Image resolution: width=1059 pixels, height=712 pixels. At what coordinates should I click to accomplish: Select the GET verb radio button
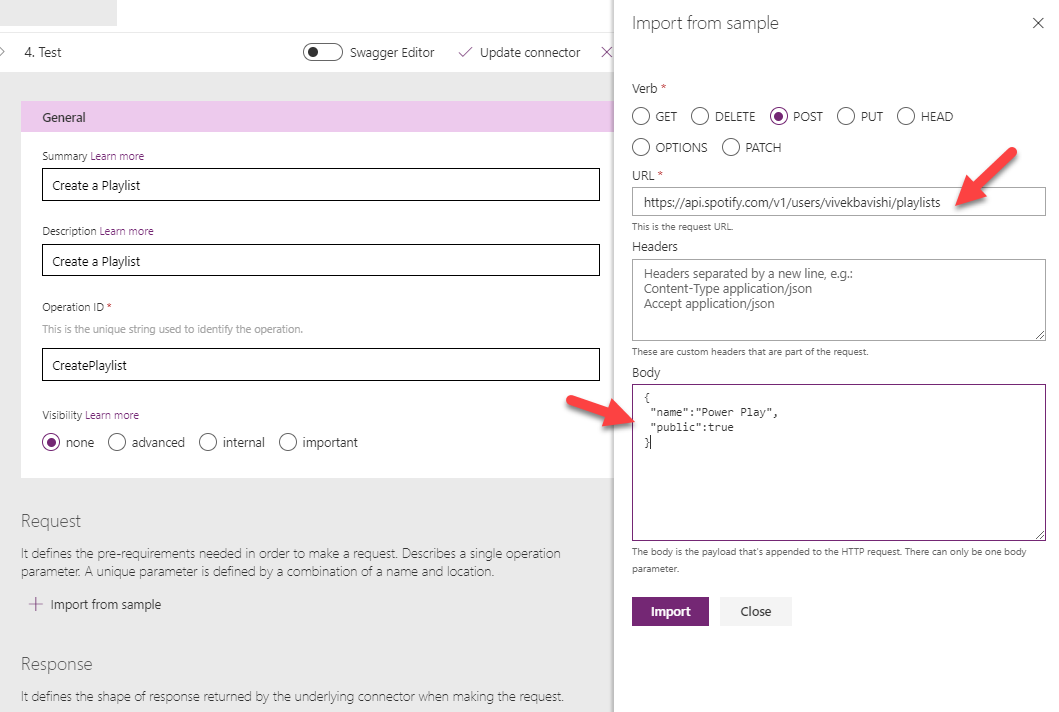tap(641, 116)
